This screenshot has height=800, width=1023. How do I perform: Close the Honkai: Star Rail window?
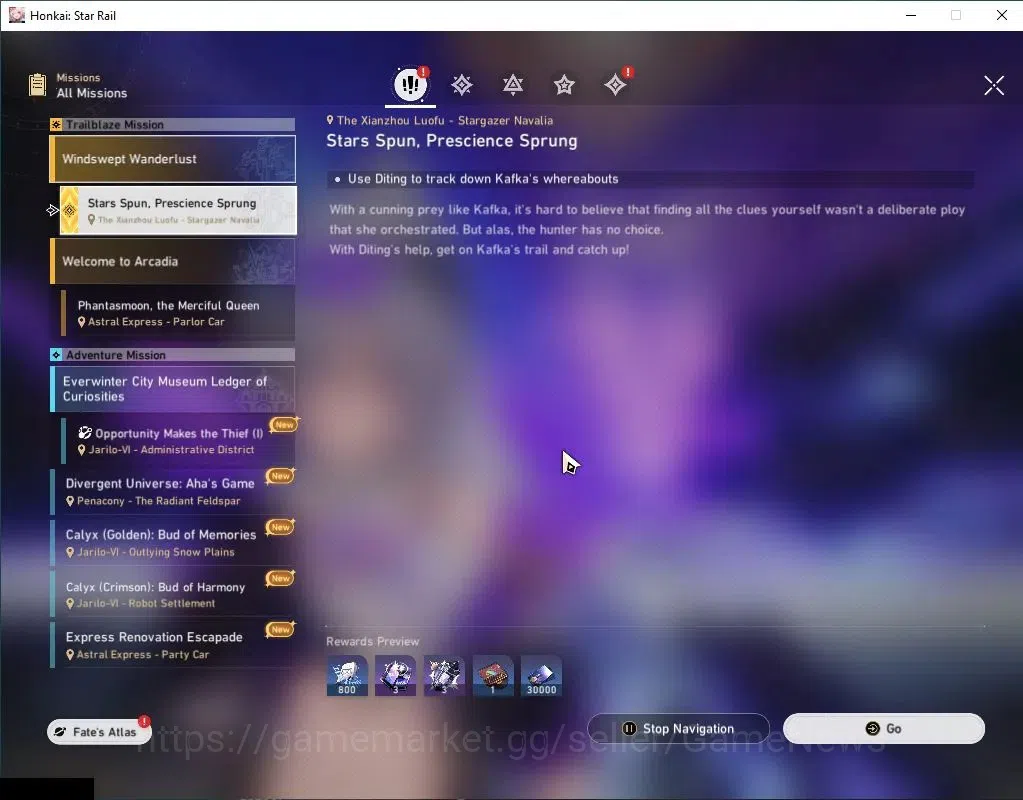(x=1001, y=15)
